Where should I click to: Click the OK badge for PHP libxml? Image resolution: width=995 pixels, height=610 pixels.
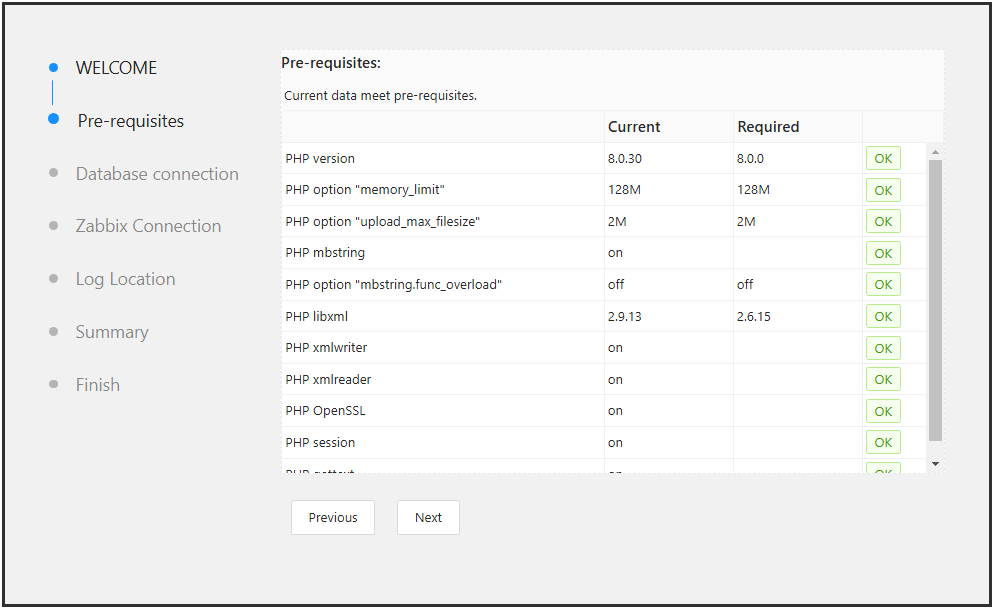coord(883,317)
